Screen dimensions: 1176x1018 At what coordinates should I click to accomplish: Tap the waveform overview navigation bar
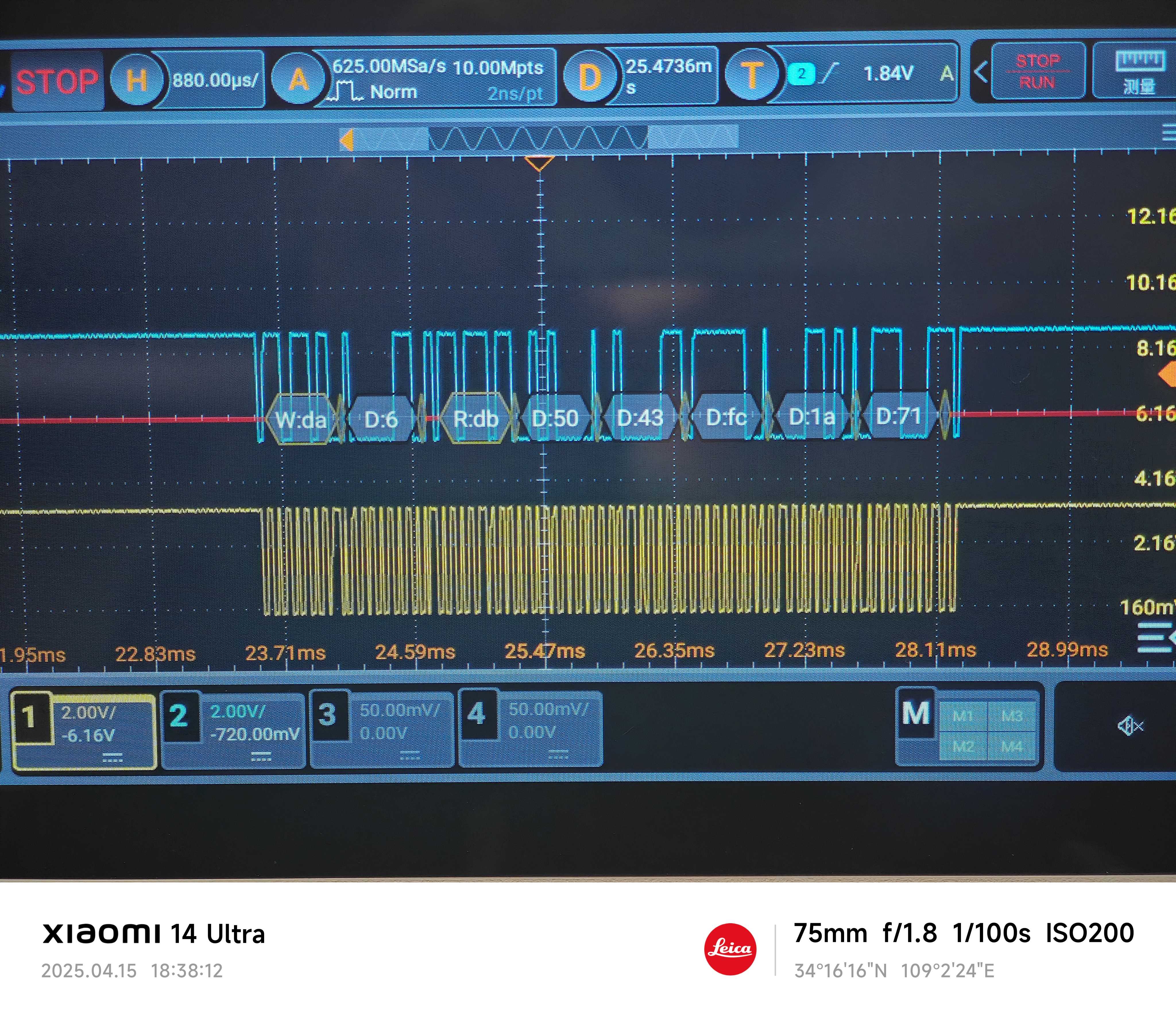click(538, 138)
